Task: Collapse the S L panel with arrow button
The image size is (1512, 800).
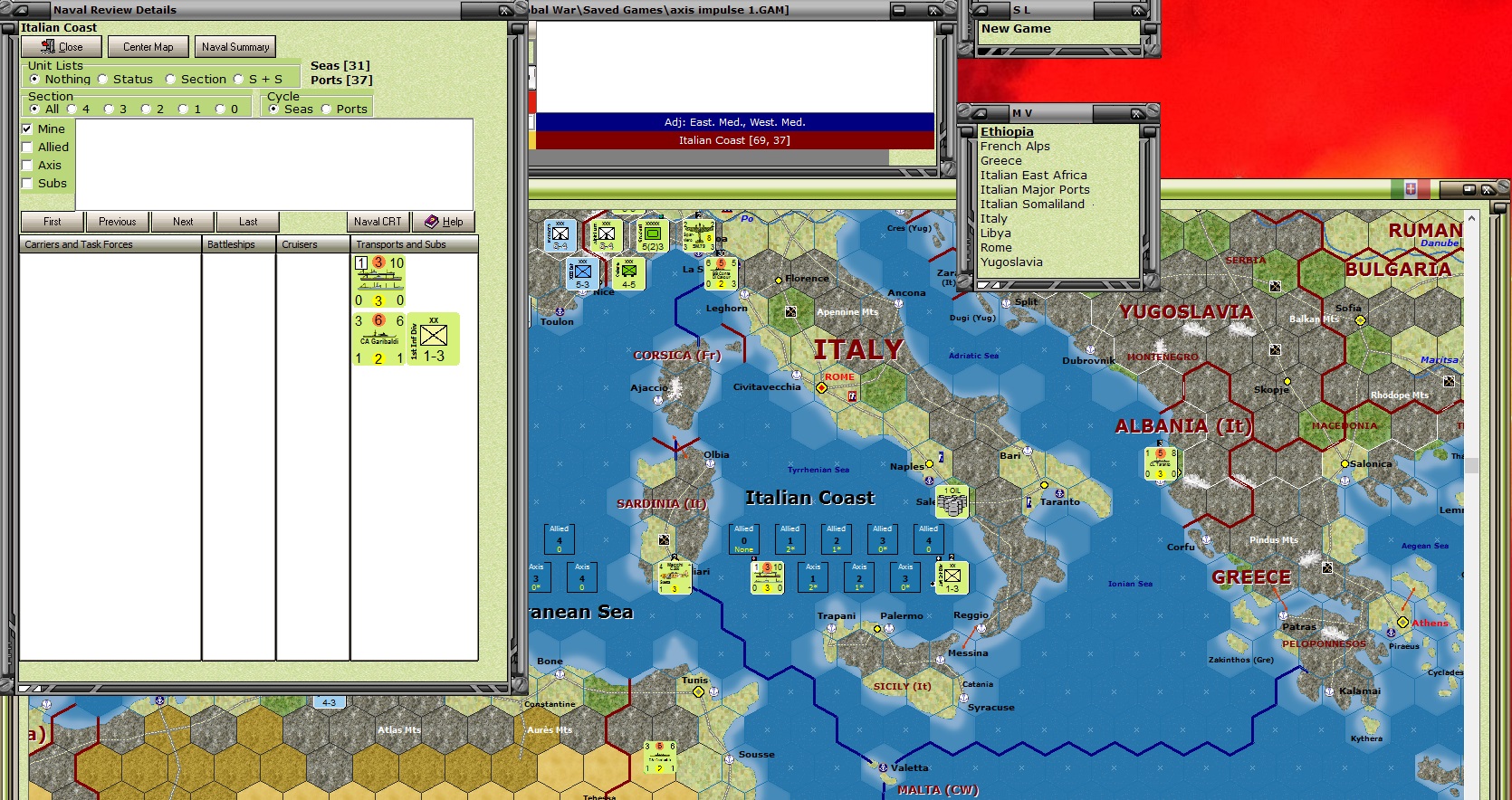Action: tap(981, 11)
